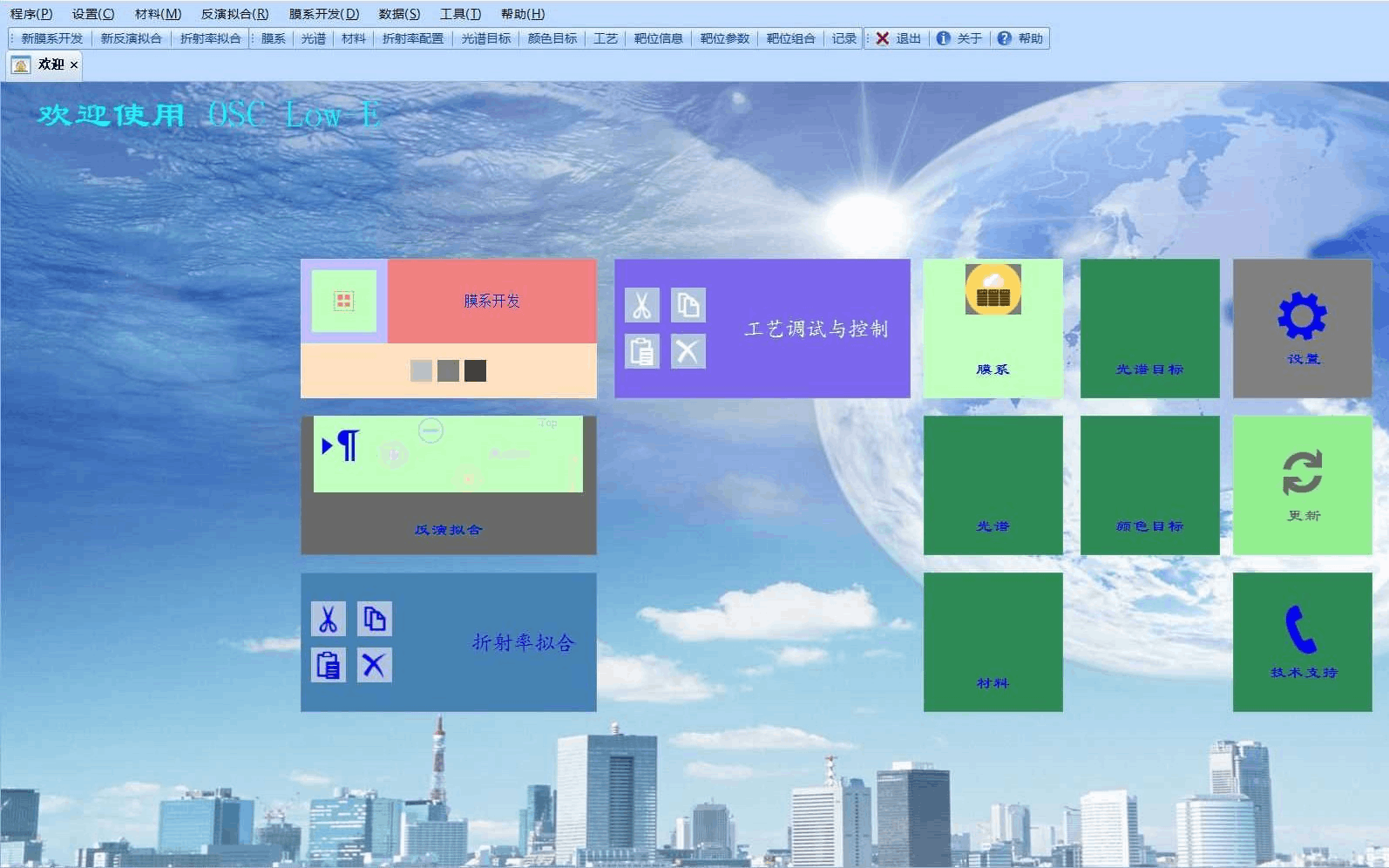
Task: Open the 设置(C) menu
Action: pyautogui.click(x=93, y=14)
